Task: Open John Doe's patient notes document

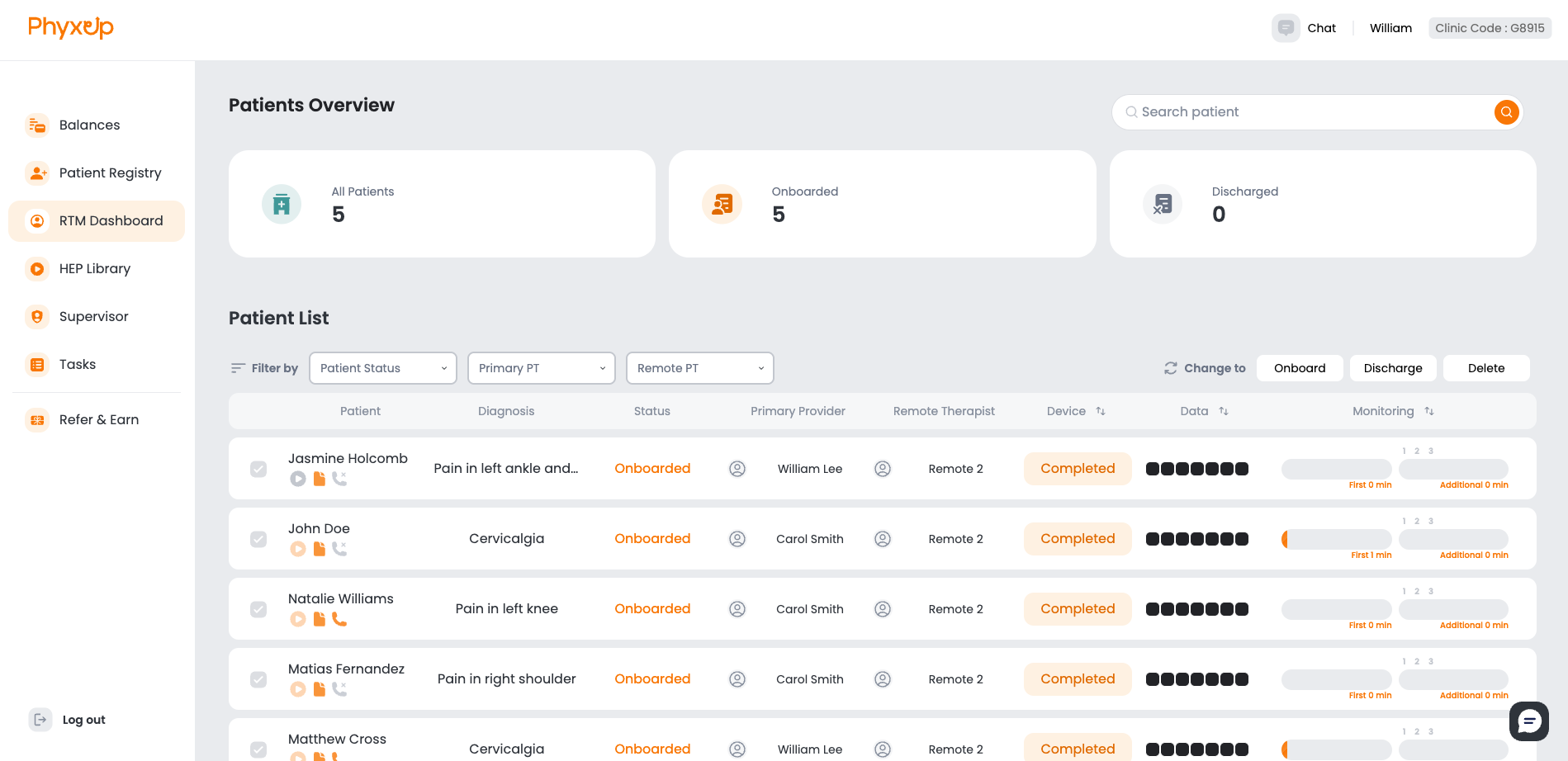Action: [319, 548]
